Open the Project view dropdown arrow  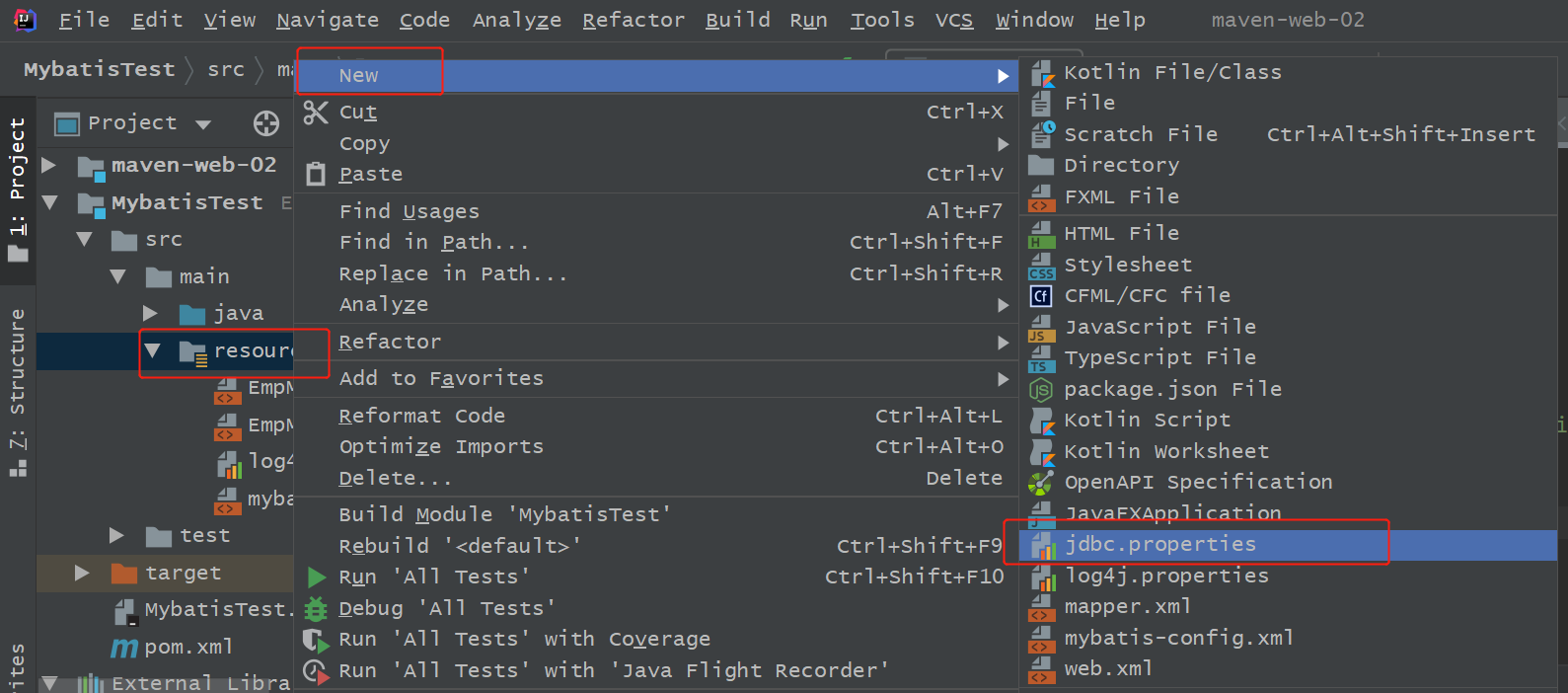coord(203,124)
